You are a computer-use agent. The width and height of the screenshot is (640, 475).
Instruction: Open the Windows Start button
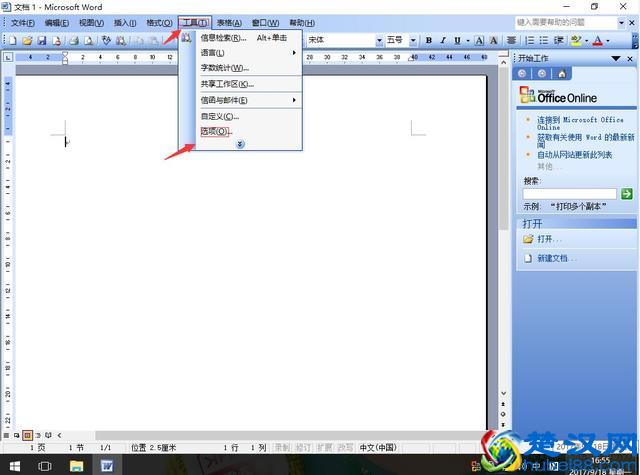14,466
